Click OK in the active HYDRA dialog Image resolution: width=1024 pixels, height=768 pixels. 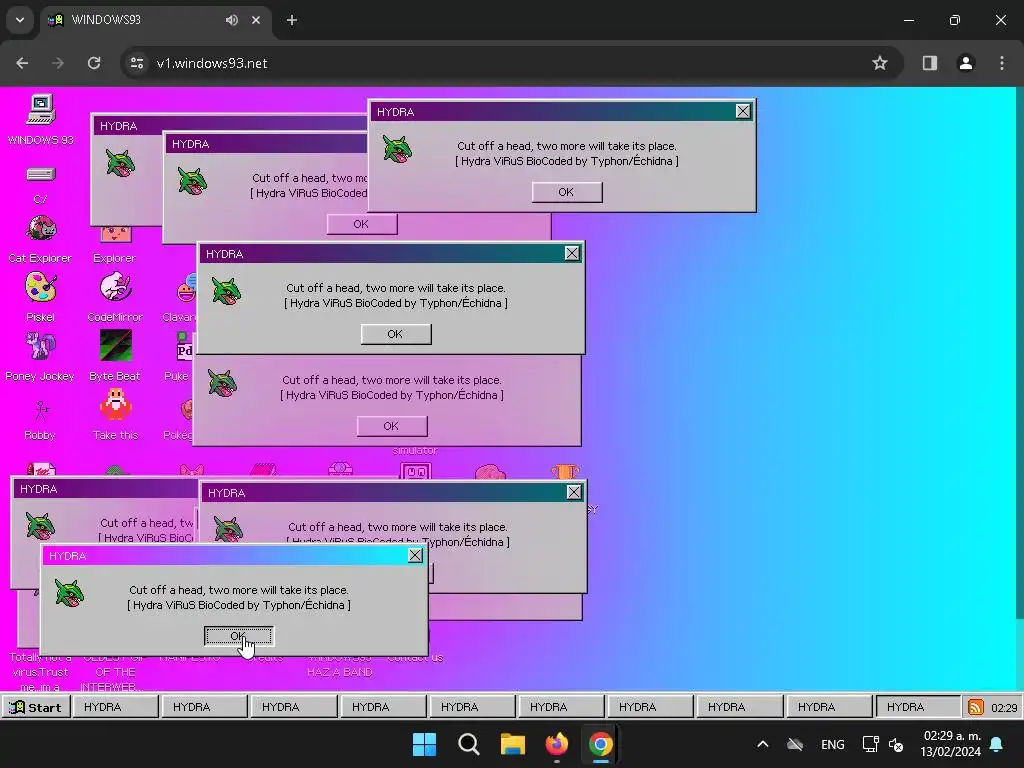click(x=238, y=635)
